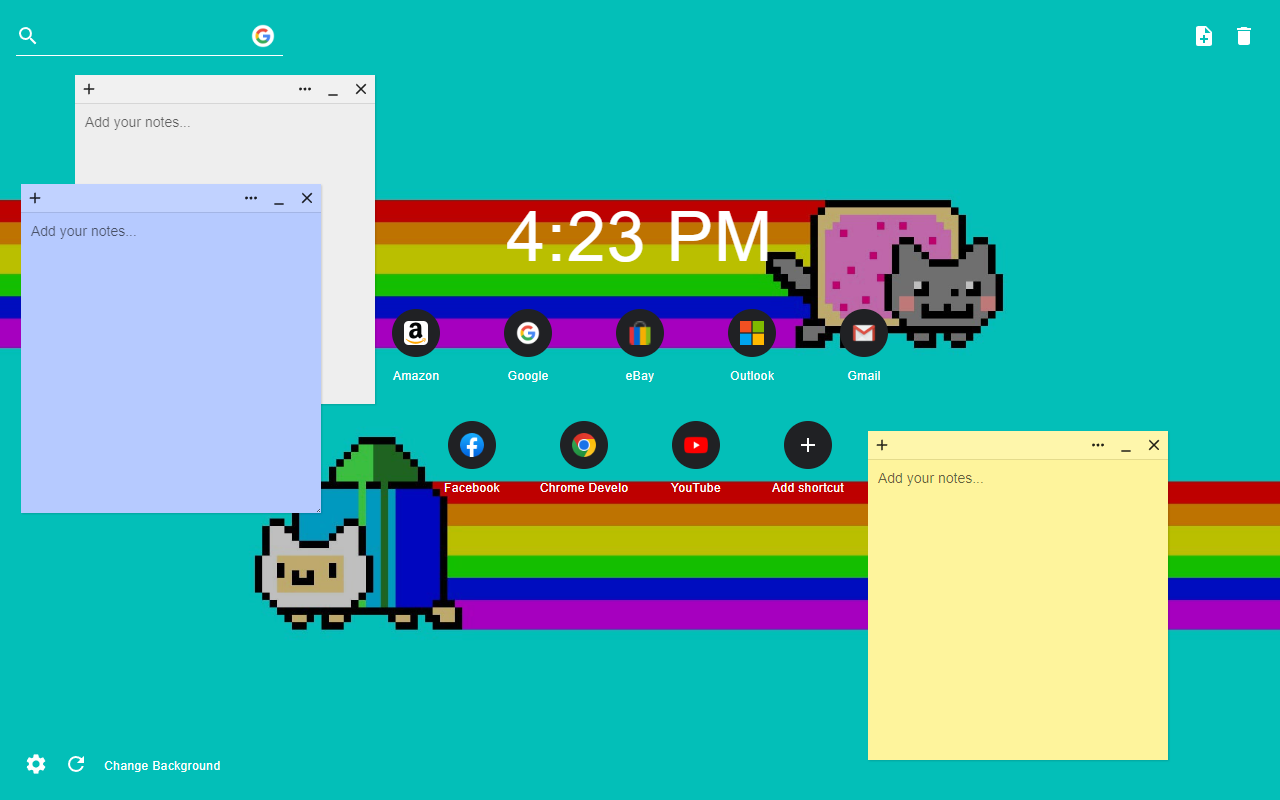The image size is (1280, 800).
Task: Close the blue sticky note
Action: (307, 198)
